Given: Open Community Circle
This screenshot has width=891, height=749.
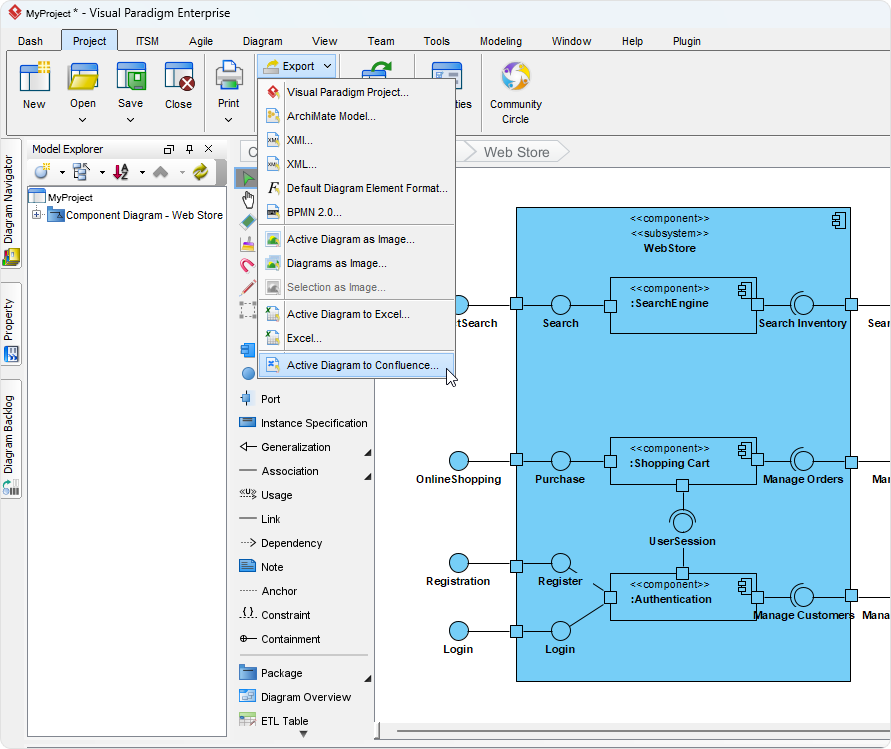Looking at the screenshot, I should click(x=515, y=93).
